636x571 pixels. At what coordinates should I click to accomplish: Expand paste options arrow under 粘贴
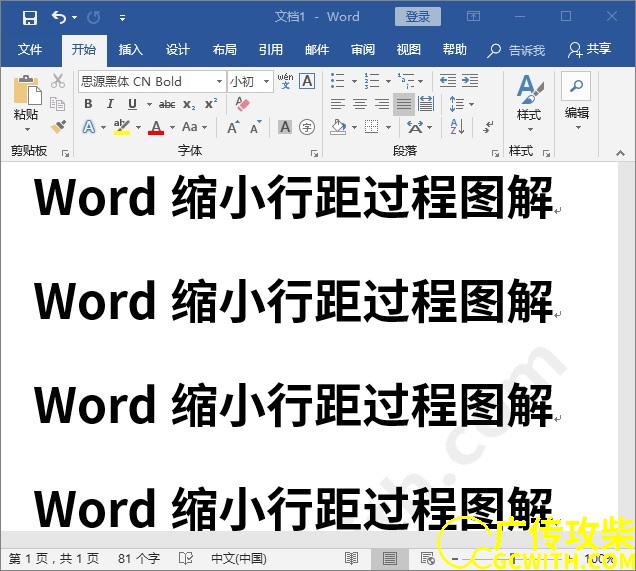coord(27,129)
